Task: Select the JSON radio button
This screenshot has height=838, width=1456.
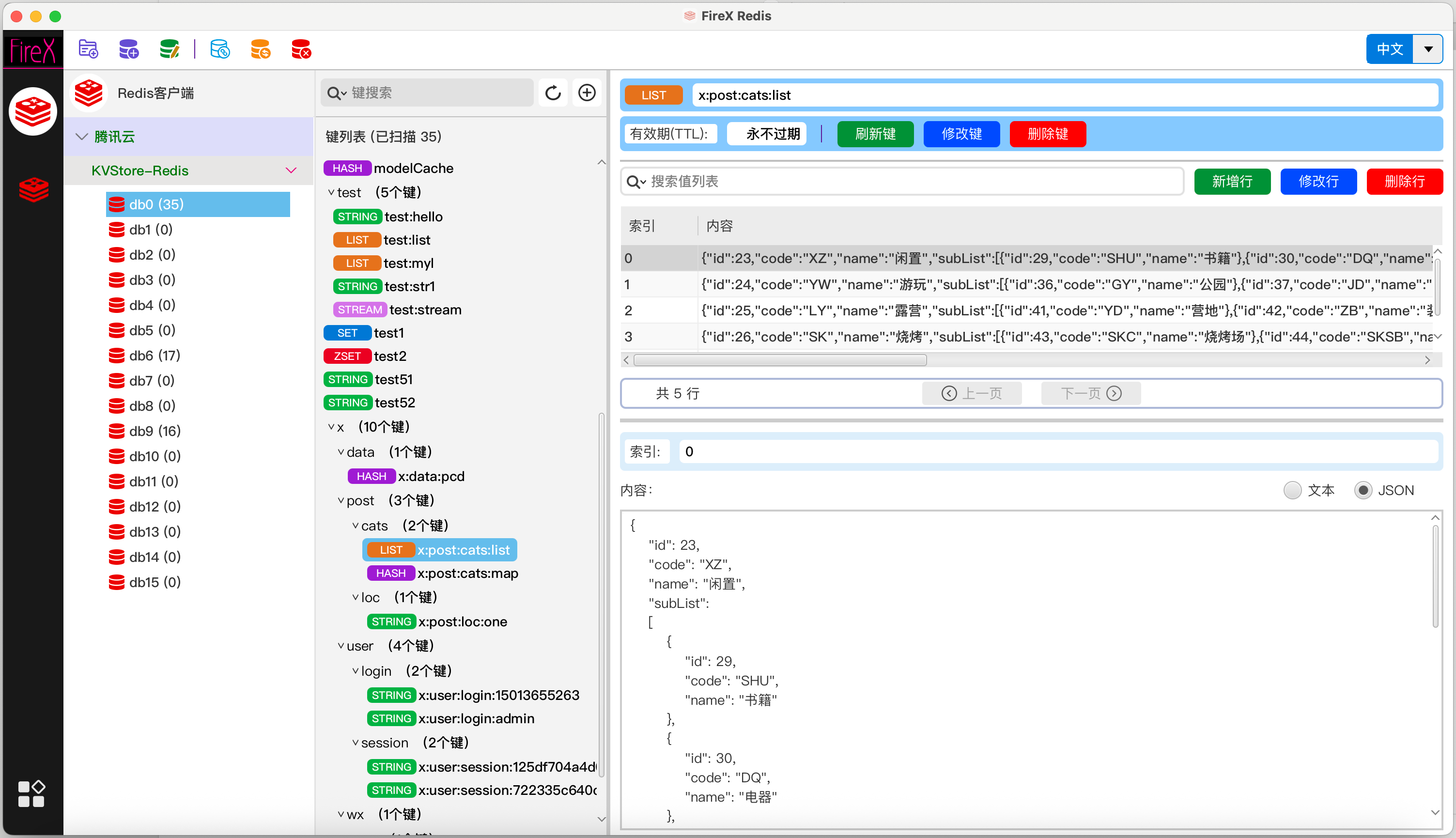Action: click(1363, 490)
